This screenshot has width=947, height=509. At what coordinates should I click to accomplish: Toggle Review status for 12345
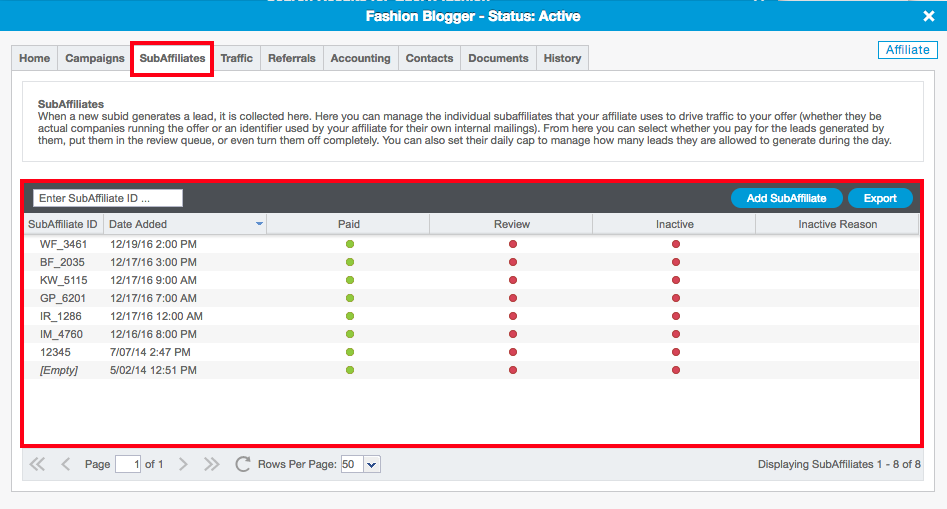click(x=513, y=352)
